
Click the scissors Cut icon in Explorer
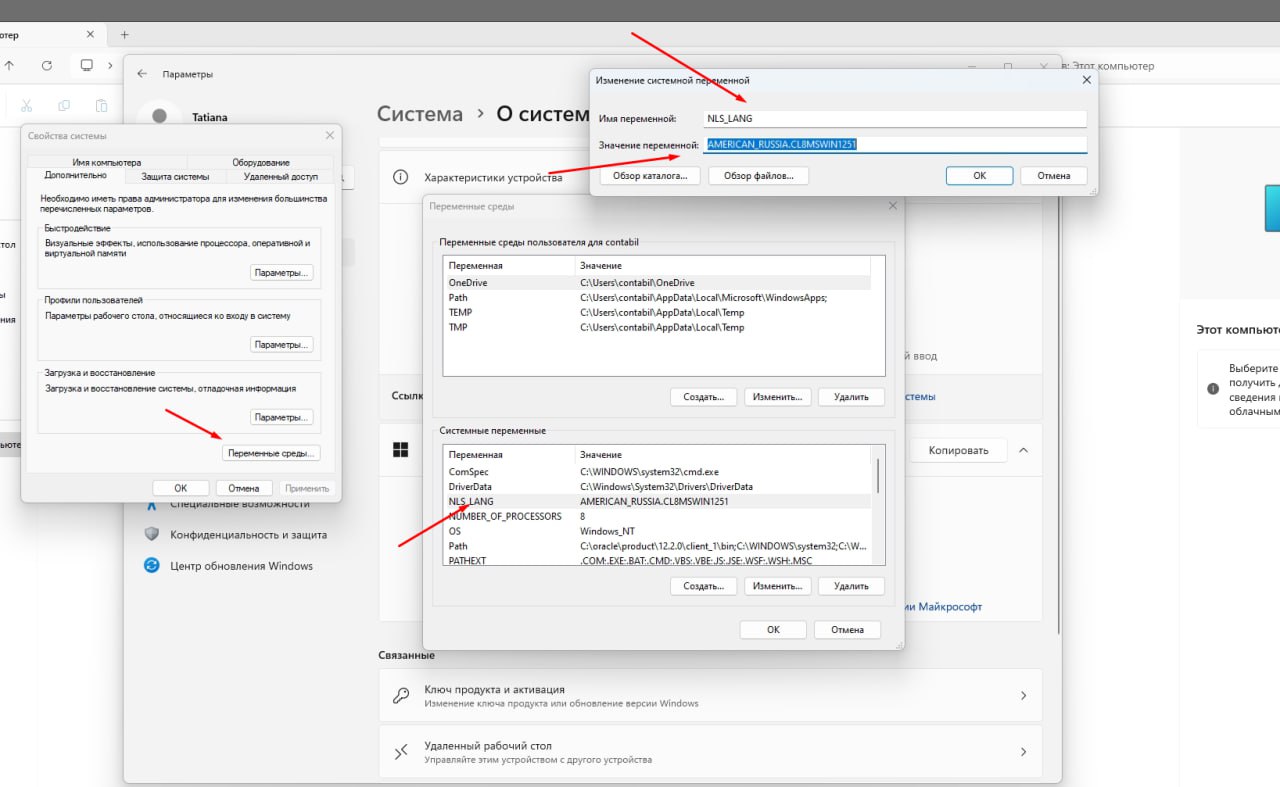point(26,105)
